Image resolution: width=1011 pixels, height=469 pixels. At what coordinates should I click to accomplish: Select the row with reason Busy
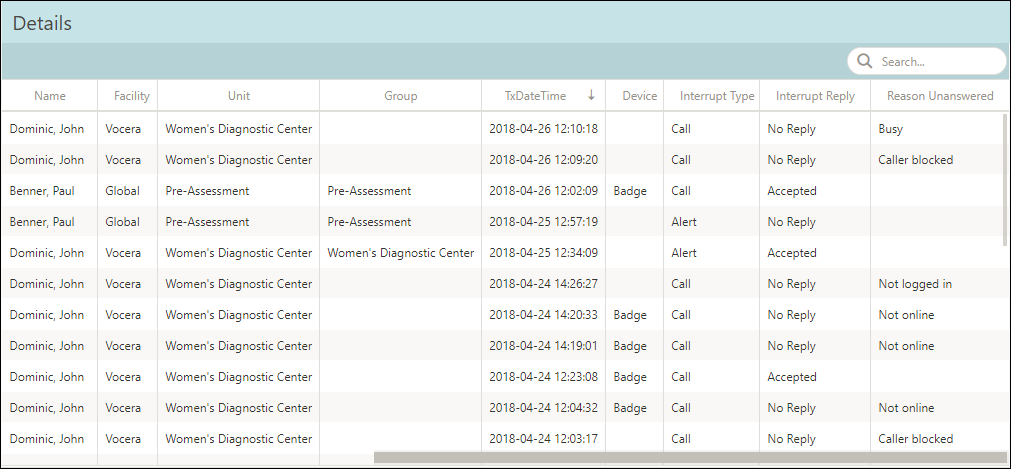pos(503,128)
